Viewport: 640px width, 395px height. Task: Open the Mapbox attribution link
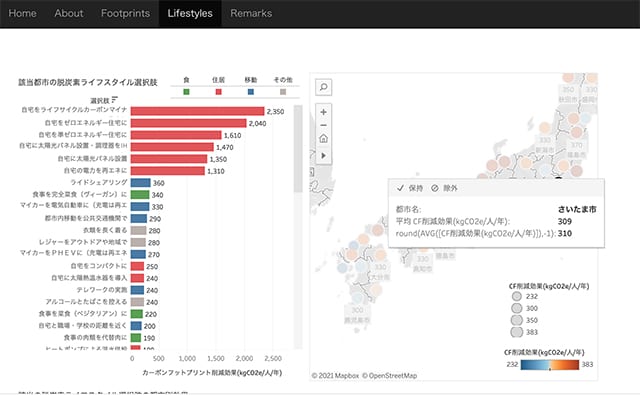tap(335, 375)
